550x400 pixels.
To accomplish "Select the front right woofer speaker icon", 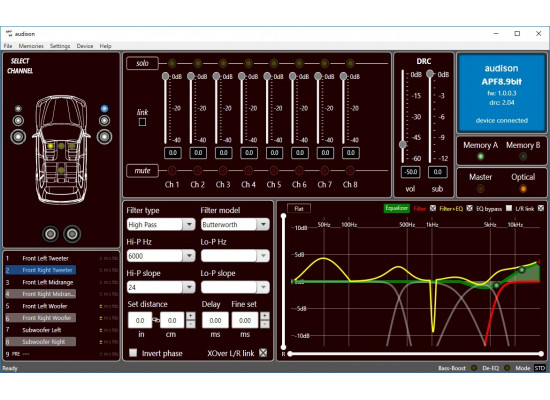I will coord(104,137).
